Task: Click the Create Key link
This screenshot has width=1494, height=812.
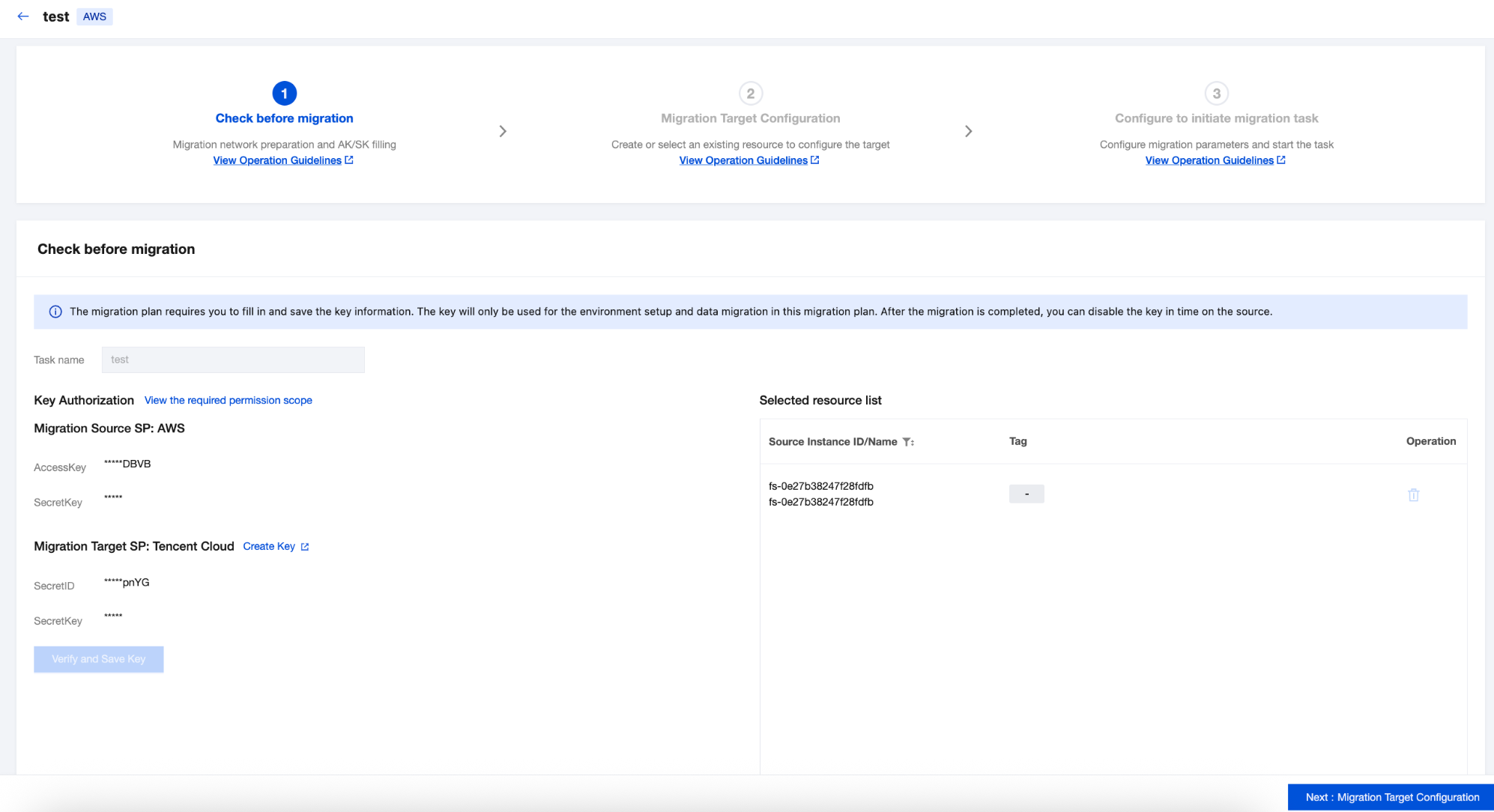Action: (x=269, y=546)
